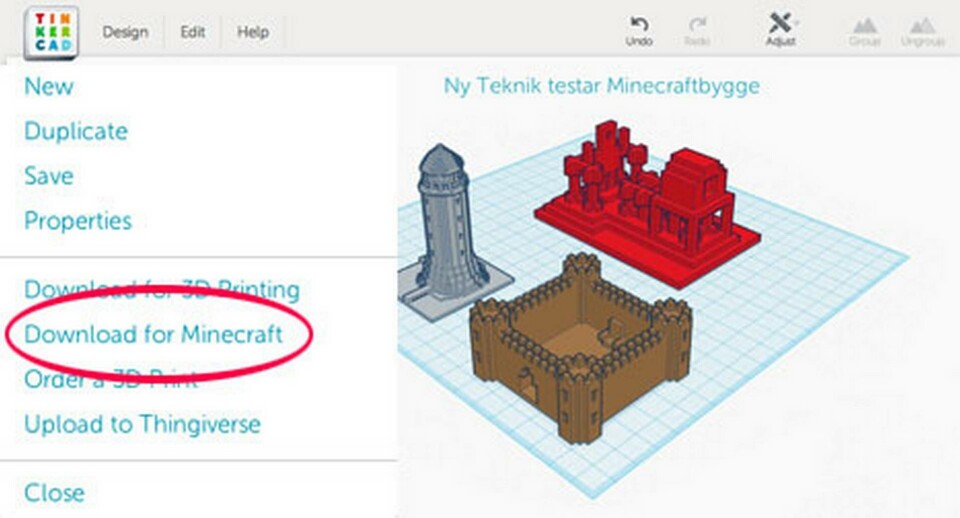
Task: Click Order a 3D Print
Action: 111,379
